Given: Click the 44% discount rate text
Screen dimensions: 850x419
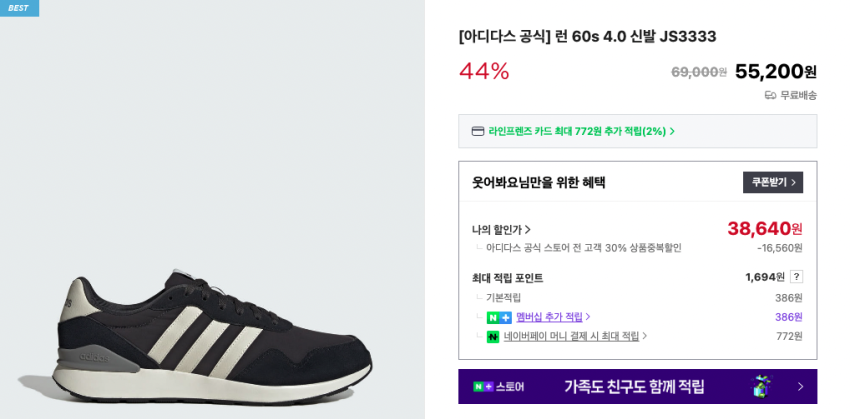Looking at the screenshot, I should pyautogui.click(x=484, y=71).
